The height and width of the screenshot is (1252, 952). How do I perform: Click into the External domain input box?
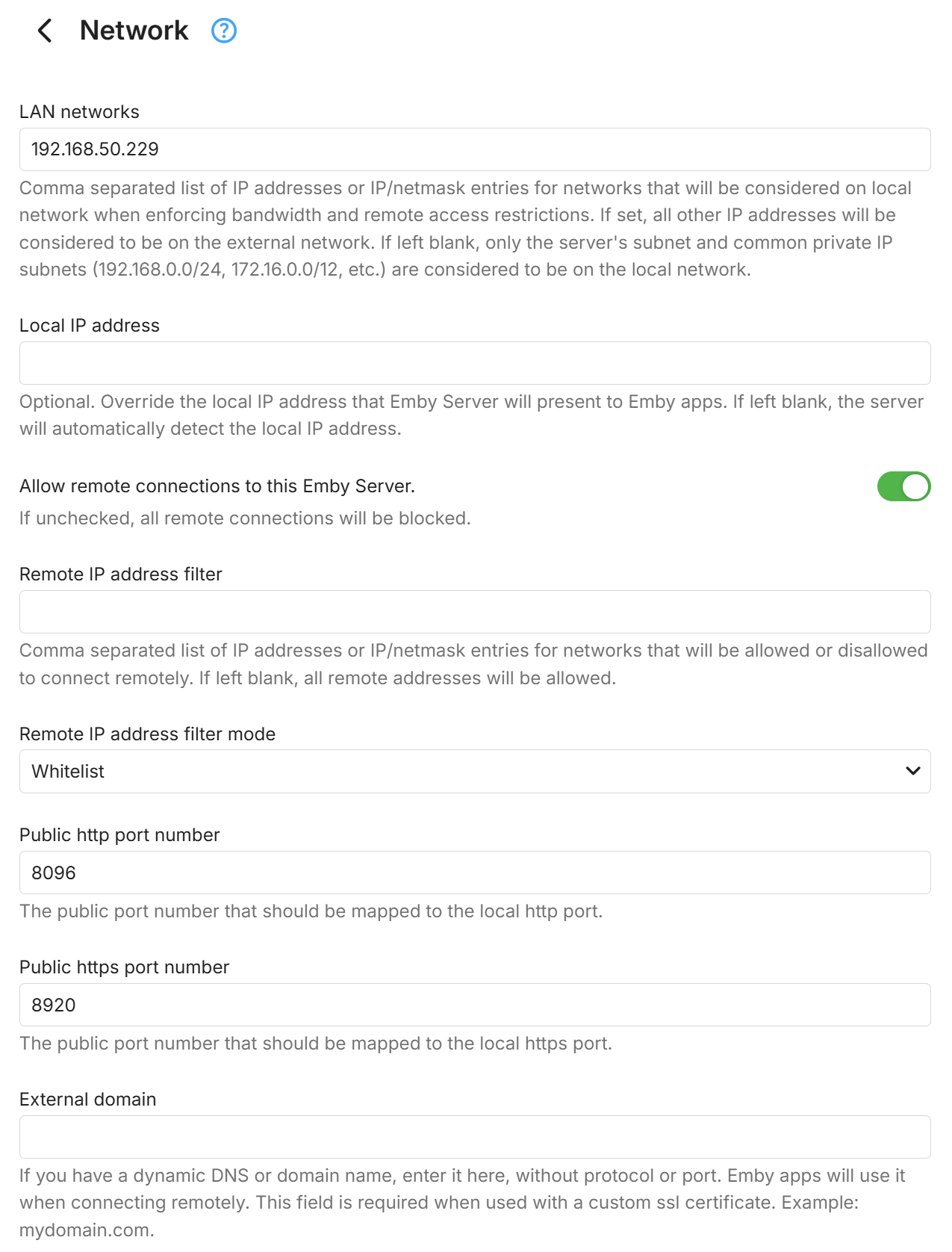[474, 1137]
